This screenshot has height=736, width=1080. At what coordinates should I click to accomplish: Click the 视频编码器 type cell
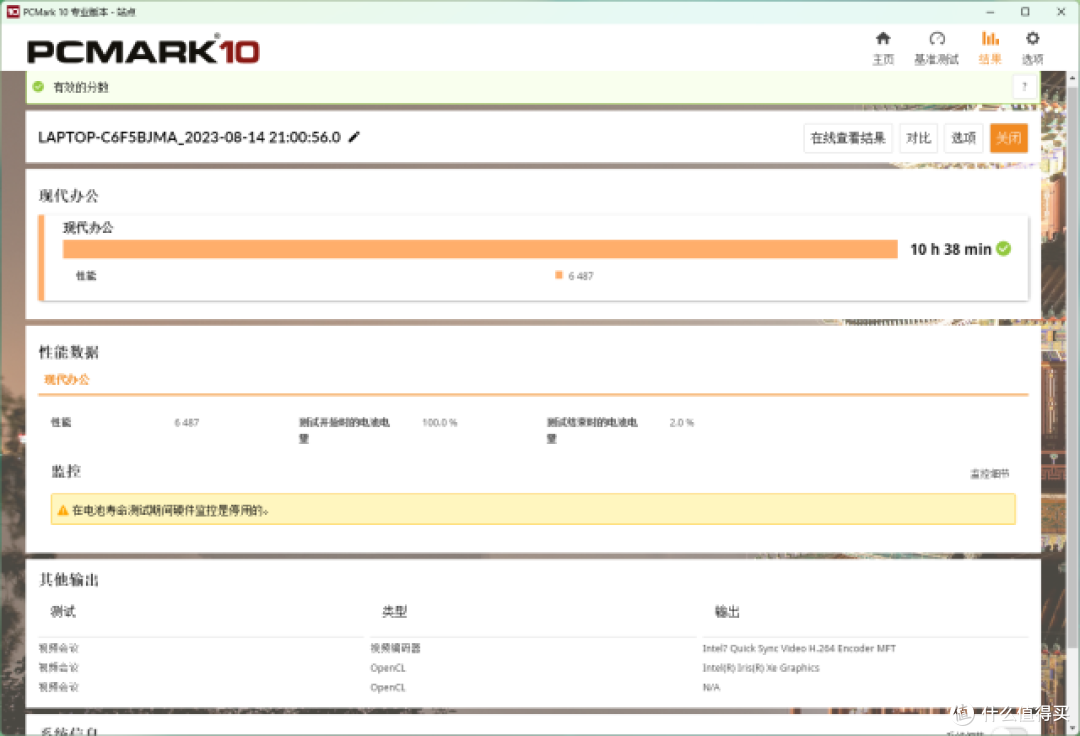[395, 648]
